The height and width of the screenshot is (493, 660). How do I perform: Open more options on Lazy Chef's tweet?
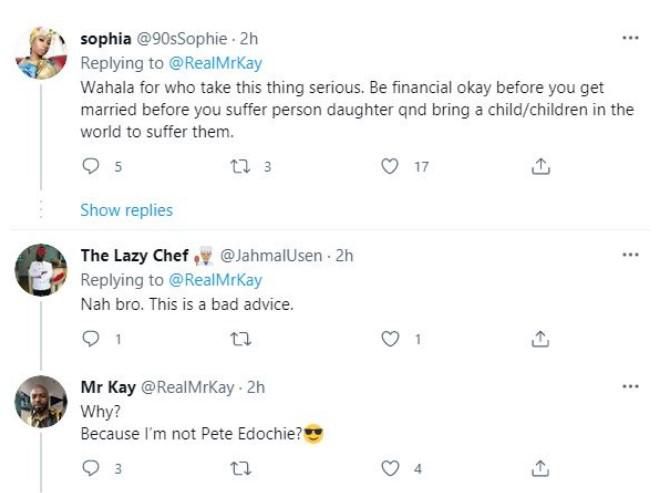(x=630, y=255)
